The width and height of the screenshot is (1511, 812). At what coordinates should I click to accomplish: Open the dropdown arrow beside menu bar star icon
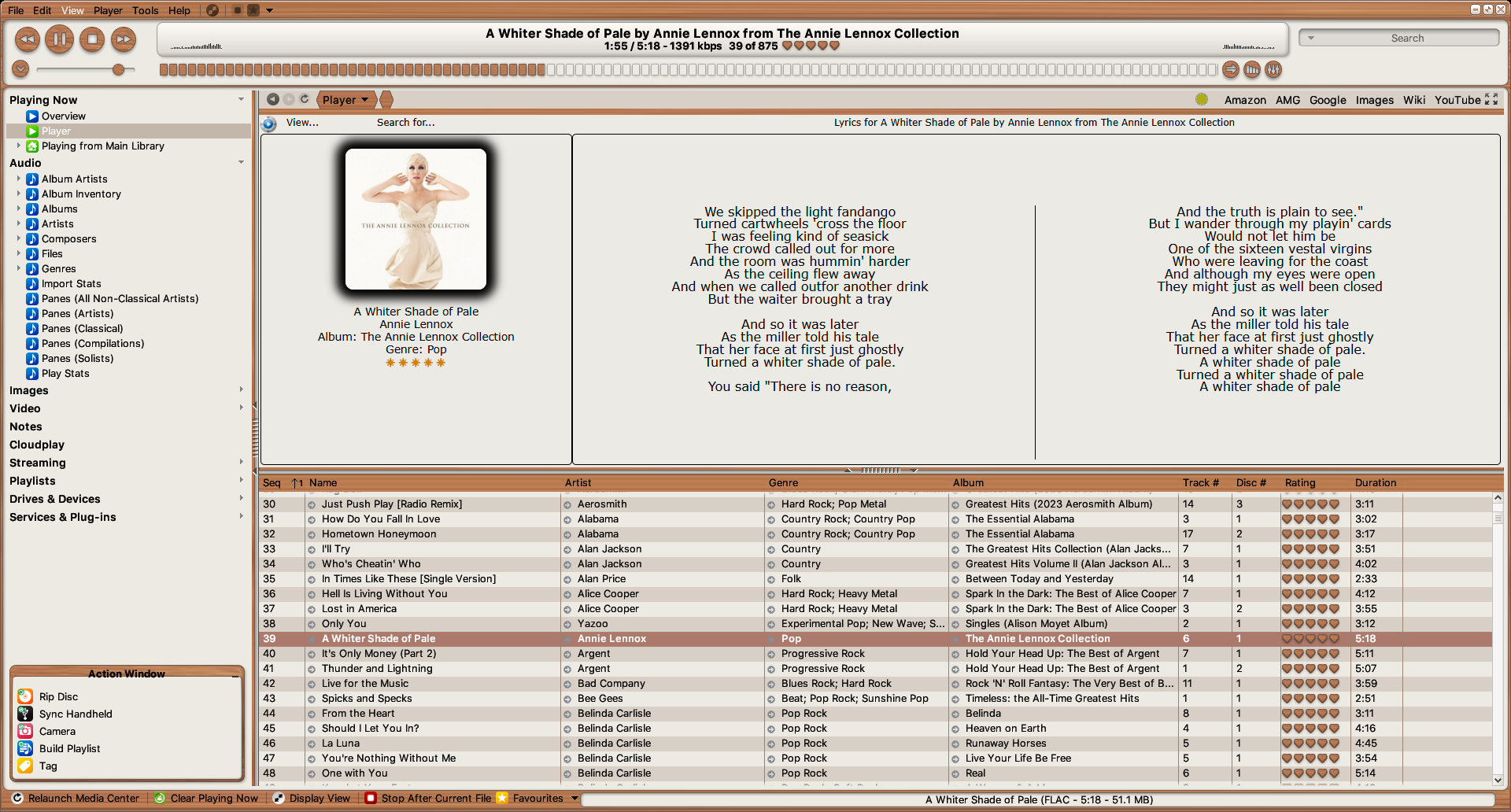tap(270, 11)
